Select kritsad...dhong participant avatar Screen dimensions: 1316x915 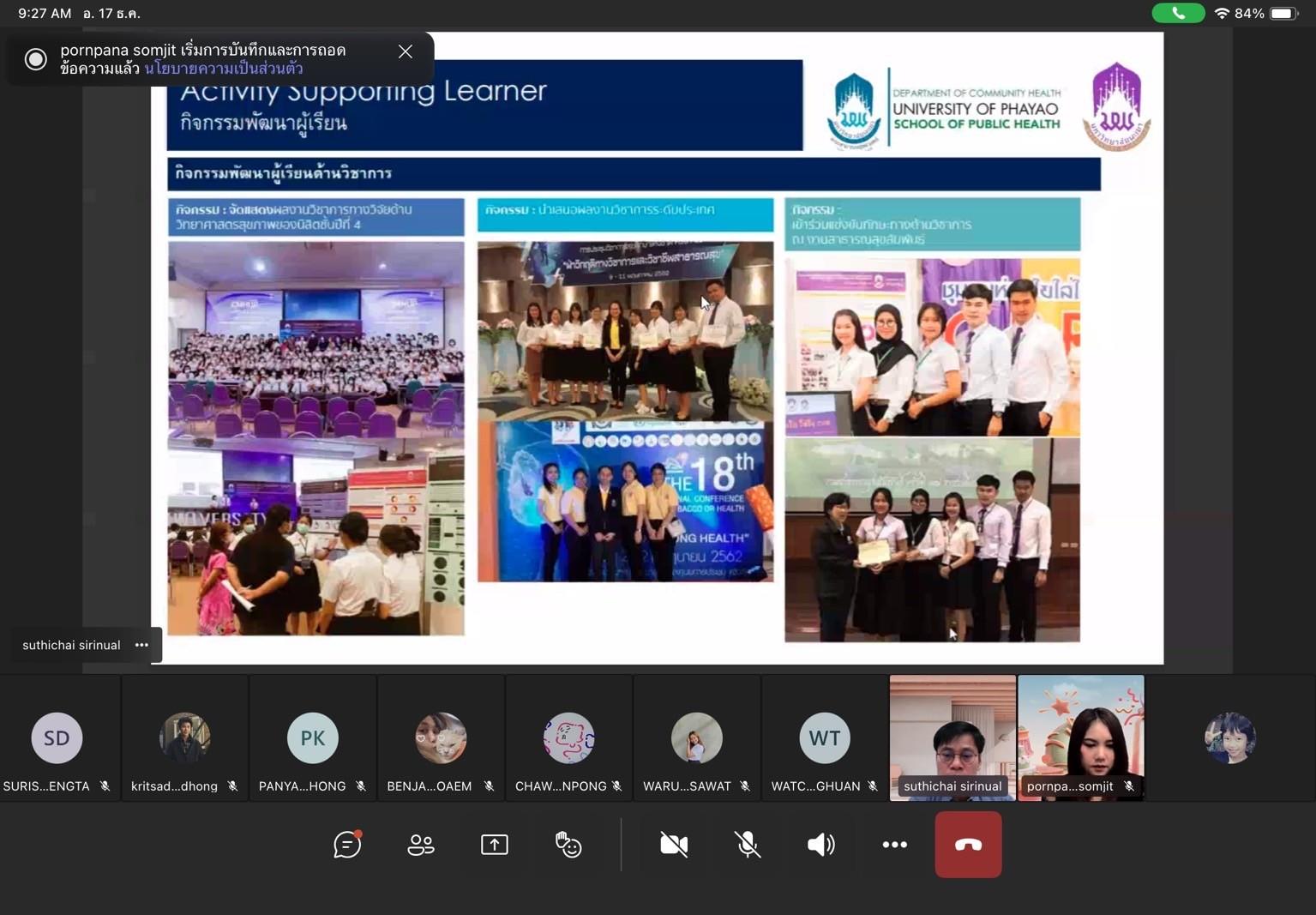pyautogui.click(x=184, y=737)
